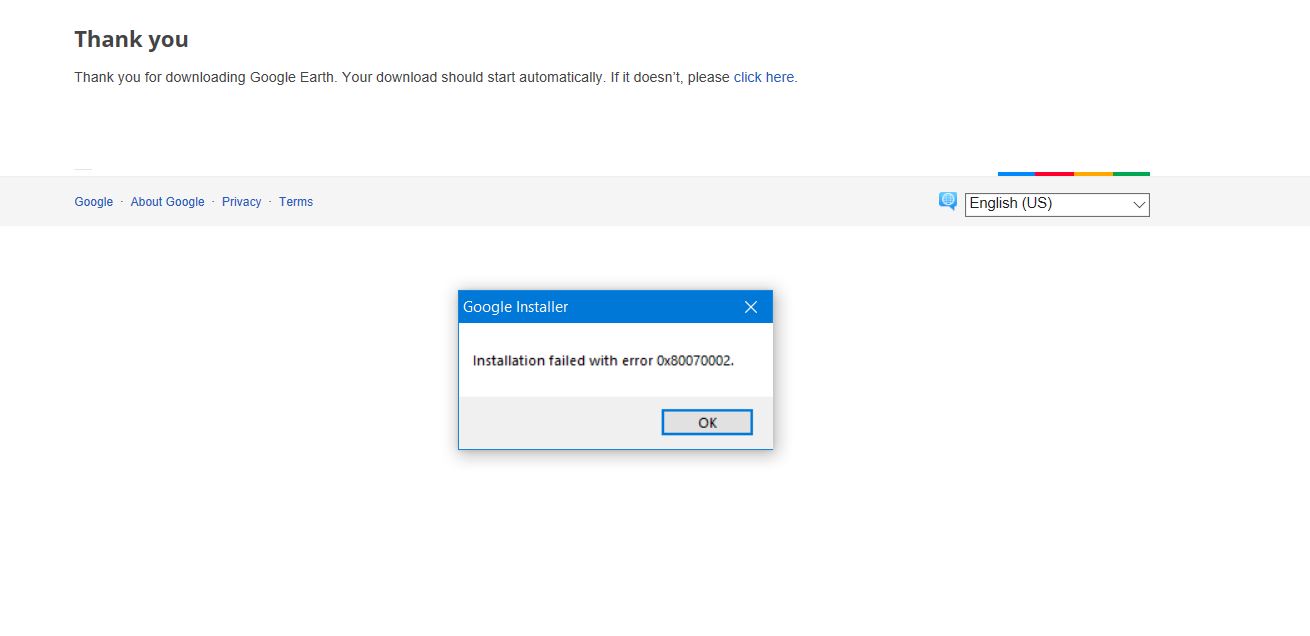The width and height of the screenshot is (1310, 636).
Task: Open the Google footer link
Action: click(x=94, y=202)
